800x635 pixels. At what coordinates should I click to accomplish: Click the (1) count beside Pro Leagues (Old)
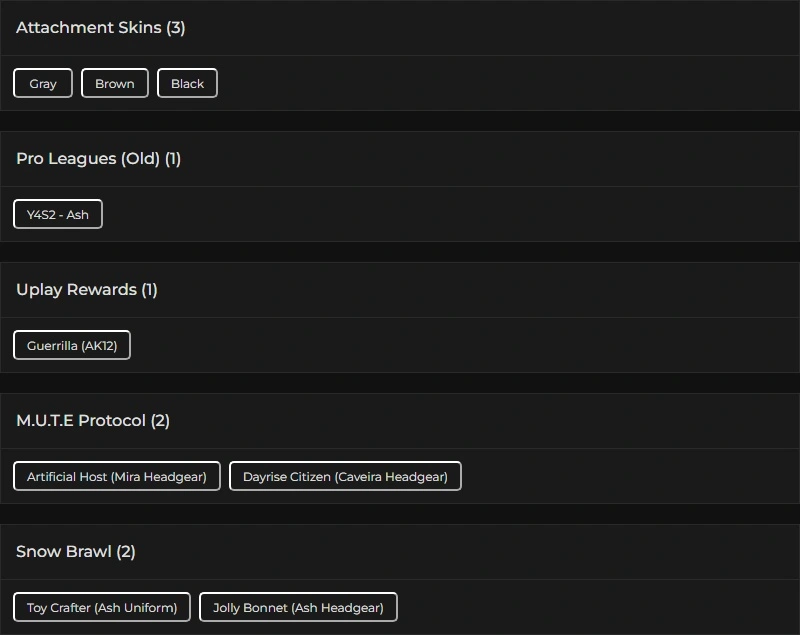pos(173,159)
